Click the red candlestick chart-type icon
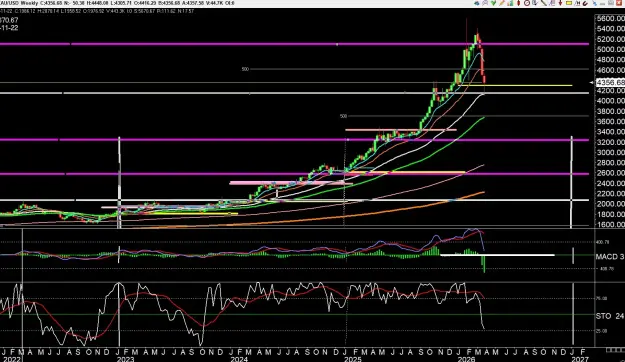This screenshot has width=625, height=362. (519, 3)
